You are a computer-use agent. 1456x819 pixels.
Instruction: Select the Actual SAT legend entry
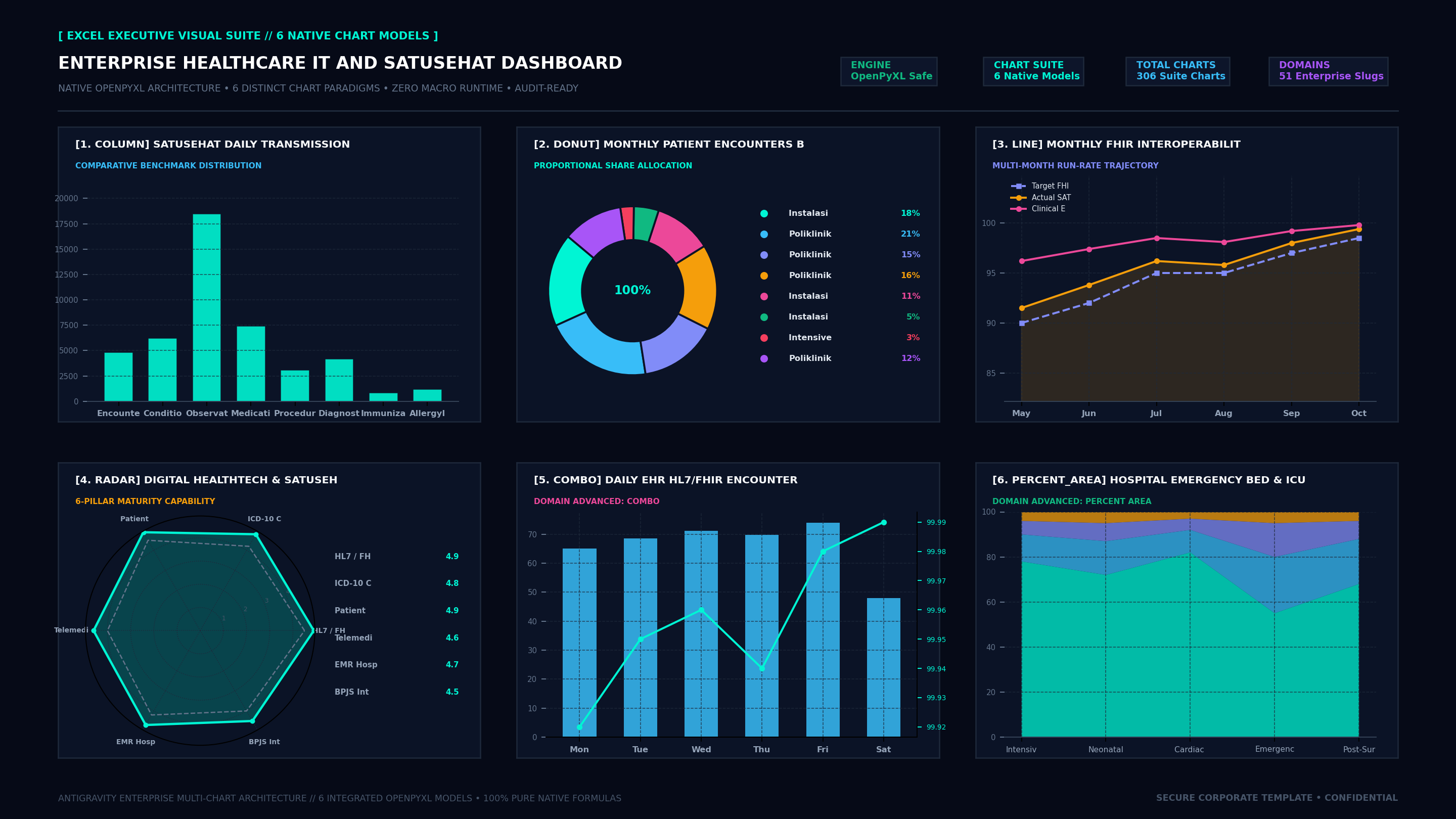1040,198
